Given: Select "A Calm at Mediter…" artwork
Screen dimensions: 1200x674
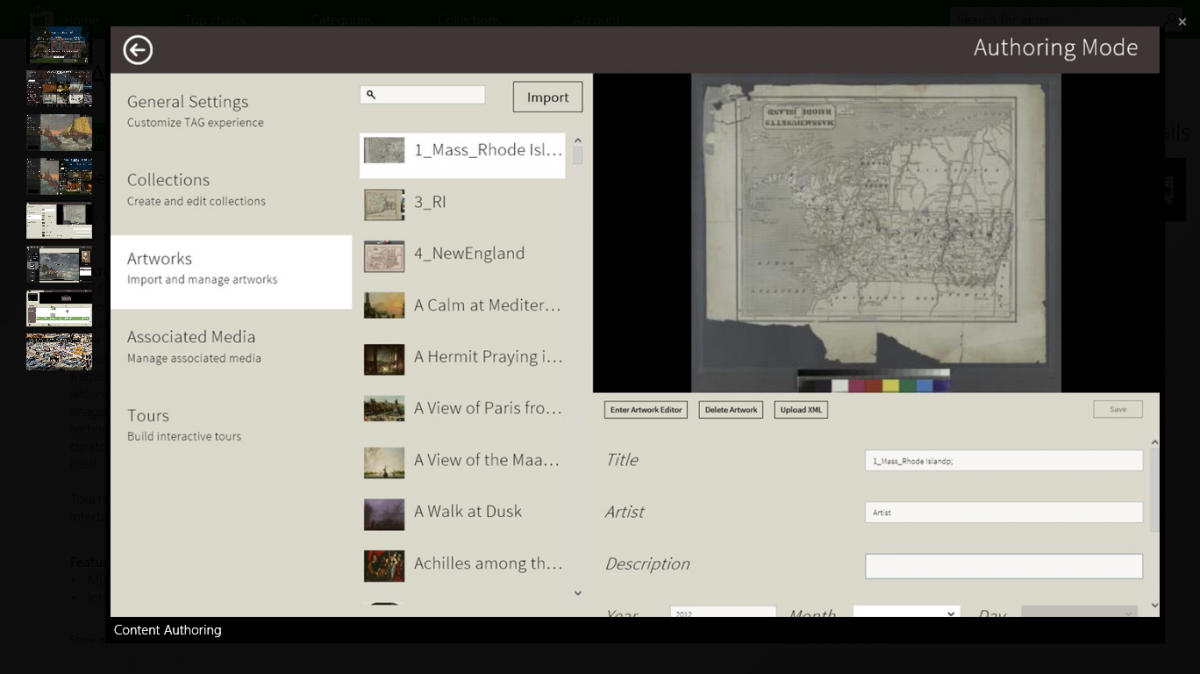Looking at the screenshot, I should tap(462, 306).
